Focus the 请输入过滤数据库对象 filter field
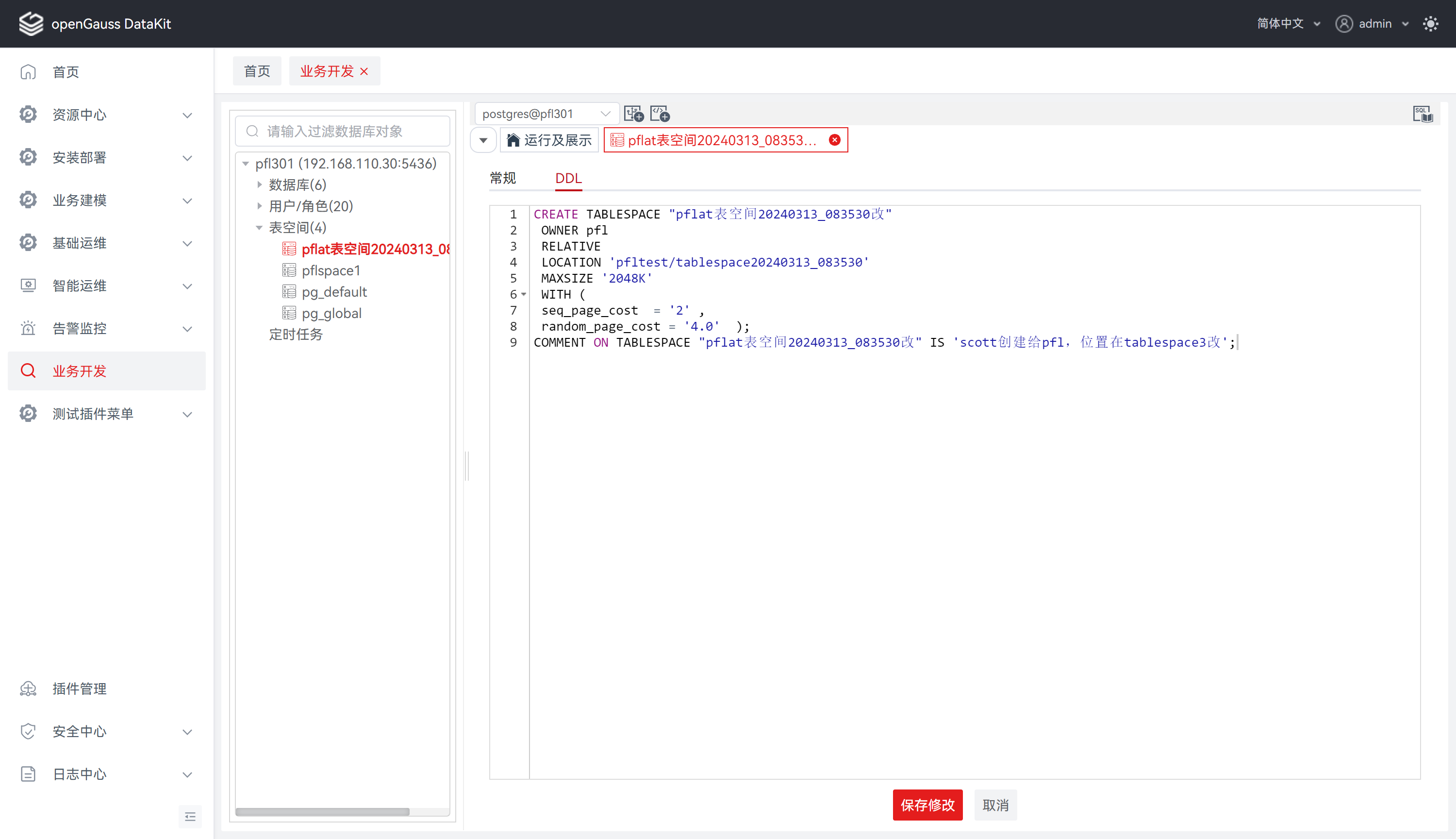This screenshot has width=1456, height=839. point(342,132)
